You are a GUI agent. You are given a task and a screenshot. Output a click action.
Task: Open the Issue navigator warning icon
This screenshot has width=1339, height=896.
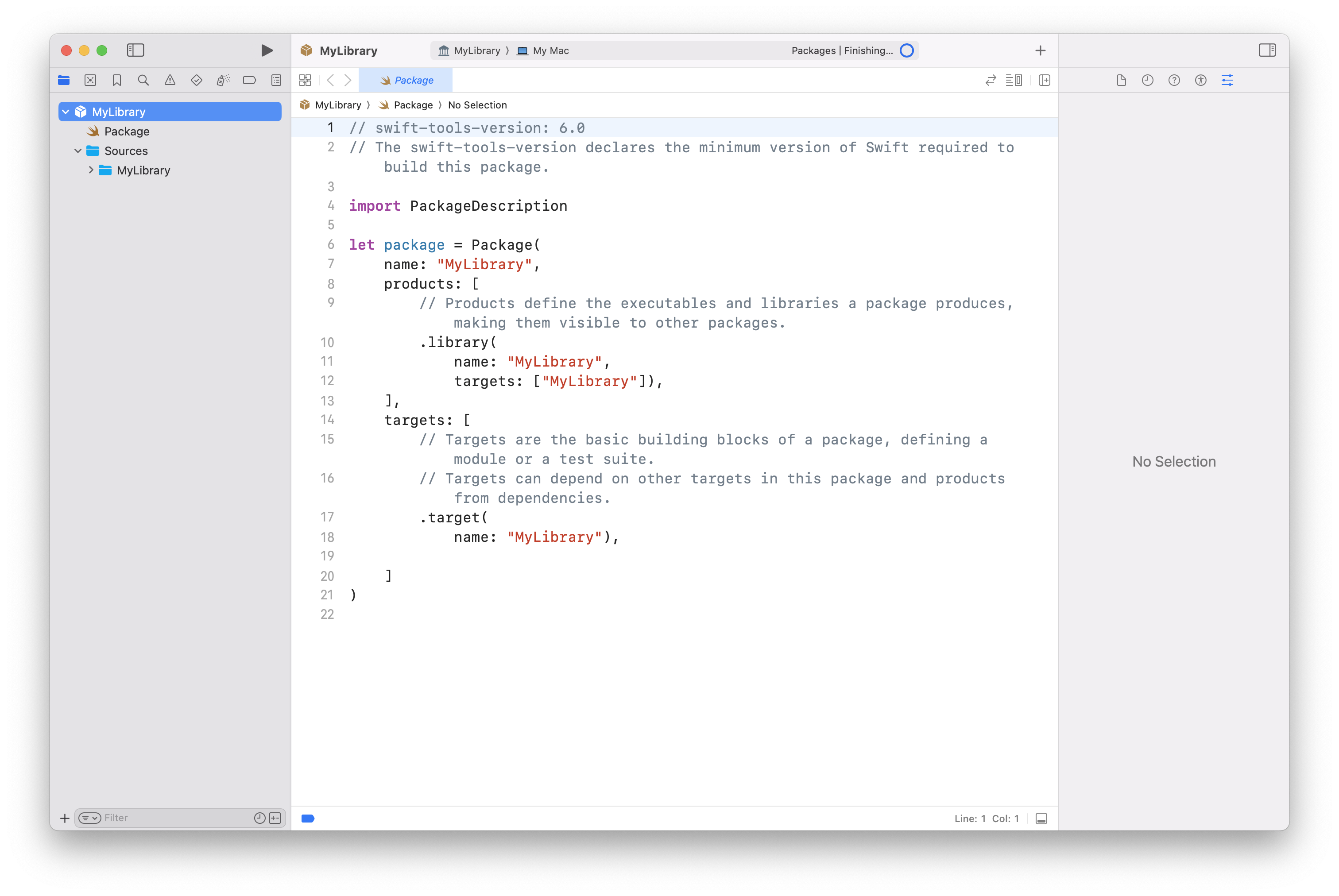coord(170,81)
